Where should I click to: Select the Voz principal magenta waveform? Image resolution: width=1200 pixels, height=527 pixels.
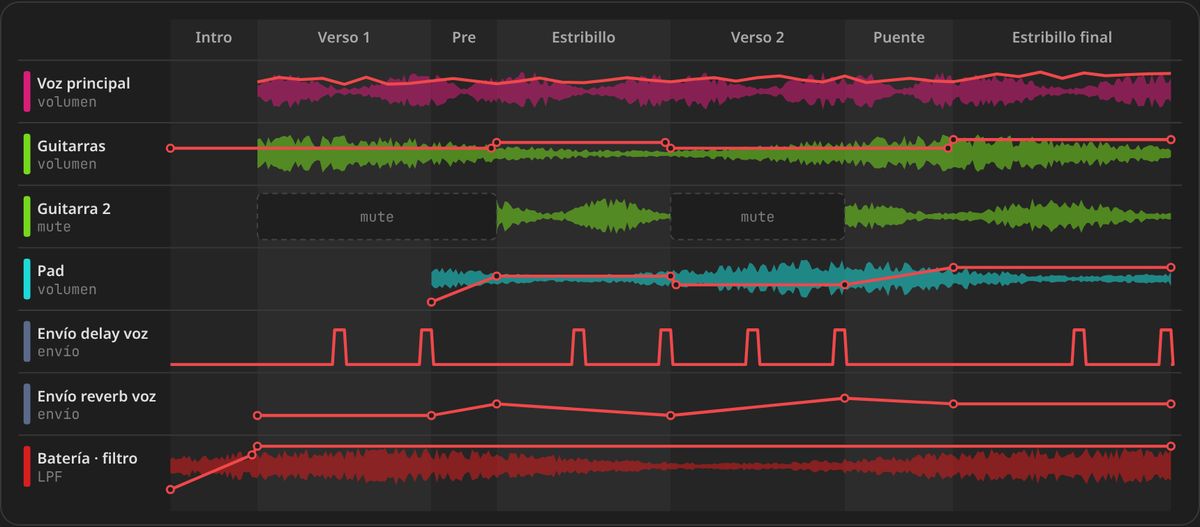[x=714, y=93]
